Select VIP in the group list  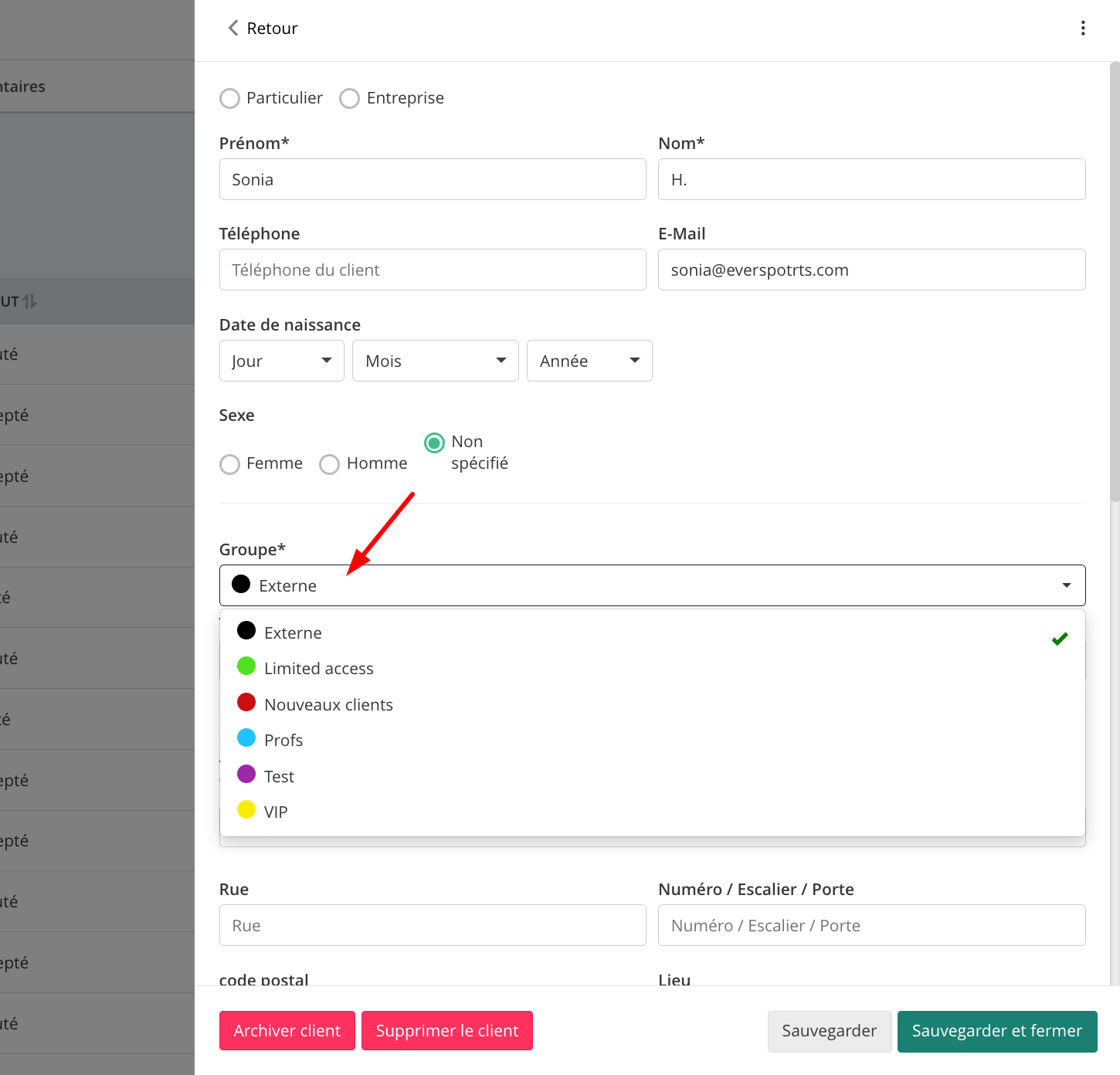coord(653,812)
